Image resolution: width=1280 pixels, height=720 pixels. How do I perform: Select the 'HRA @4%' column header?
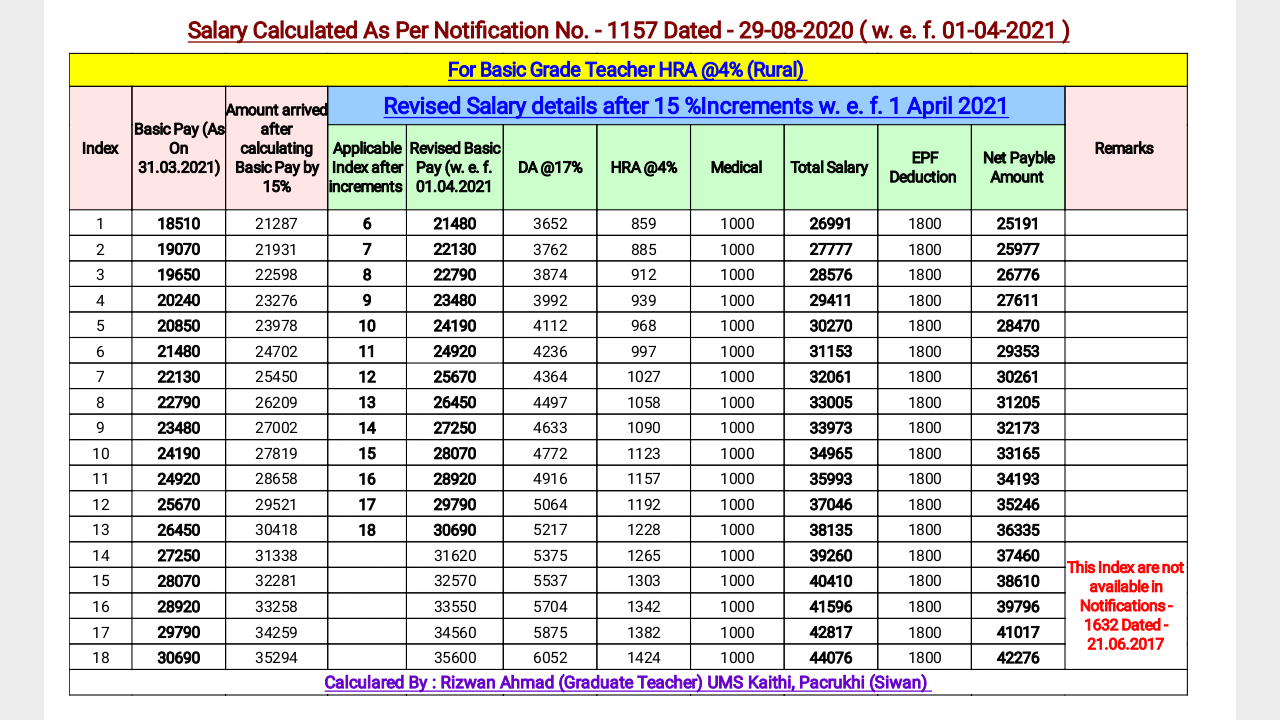(644, 167)
